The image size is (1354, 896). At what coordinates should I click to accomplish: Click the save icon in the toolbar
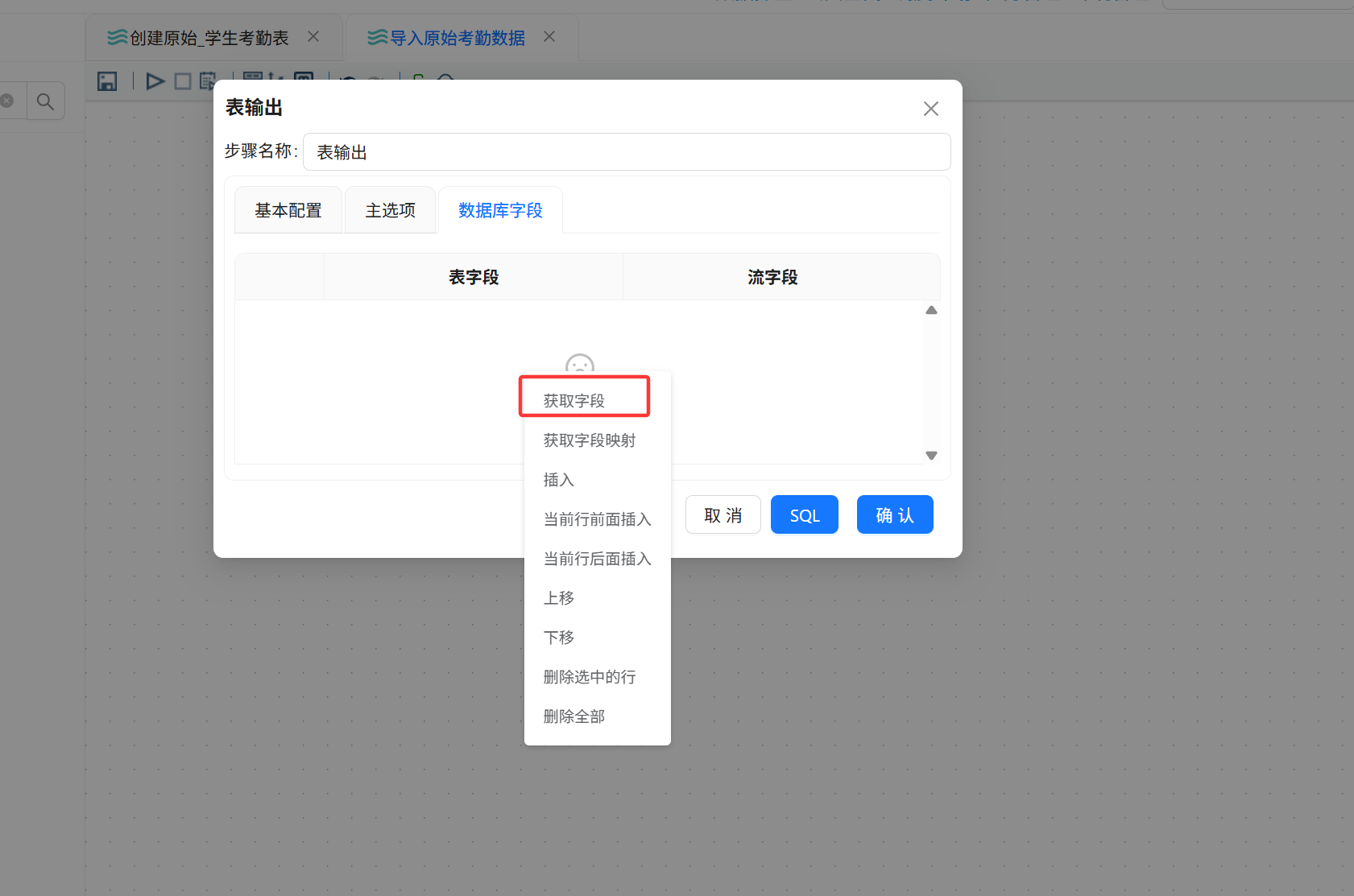pos(107,81)
